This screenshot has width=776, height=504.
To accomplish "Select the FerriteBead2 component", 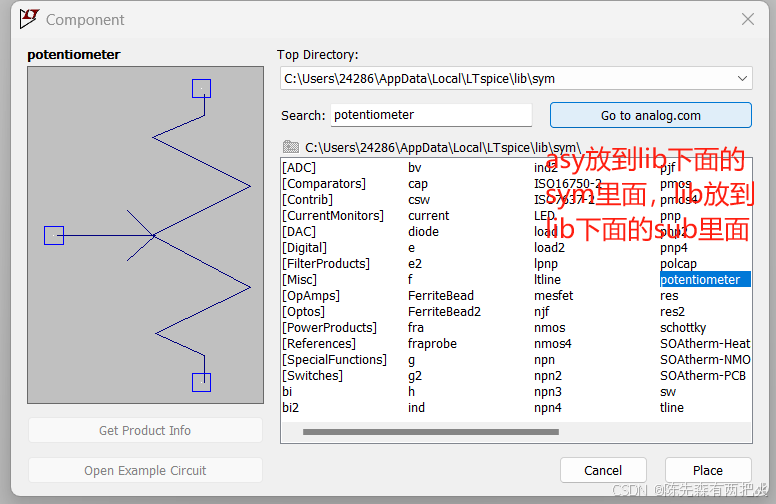I will pos(444,312).
